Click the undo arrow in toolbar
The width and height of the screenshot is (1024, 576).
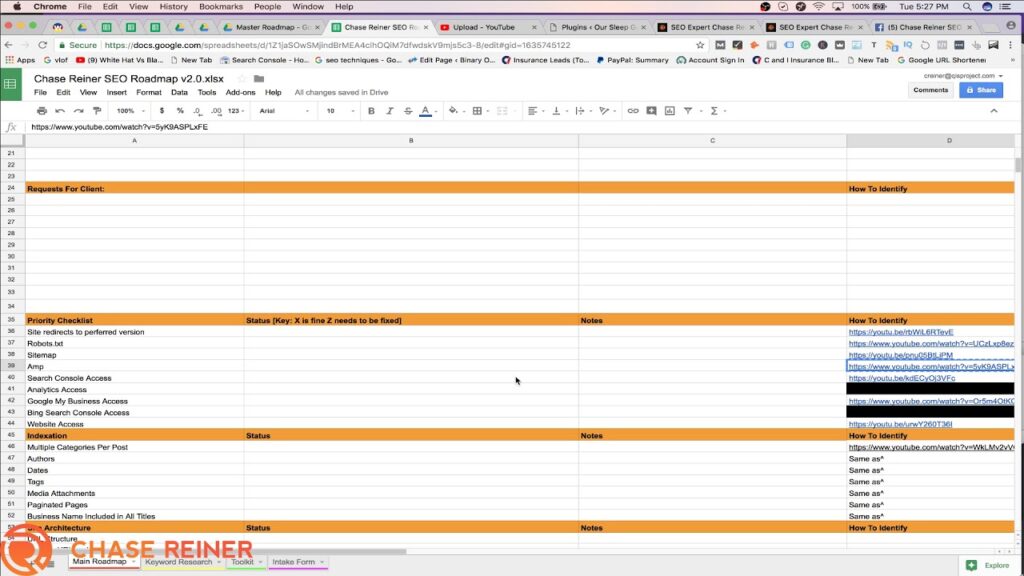[x=60, y=111]
